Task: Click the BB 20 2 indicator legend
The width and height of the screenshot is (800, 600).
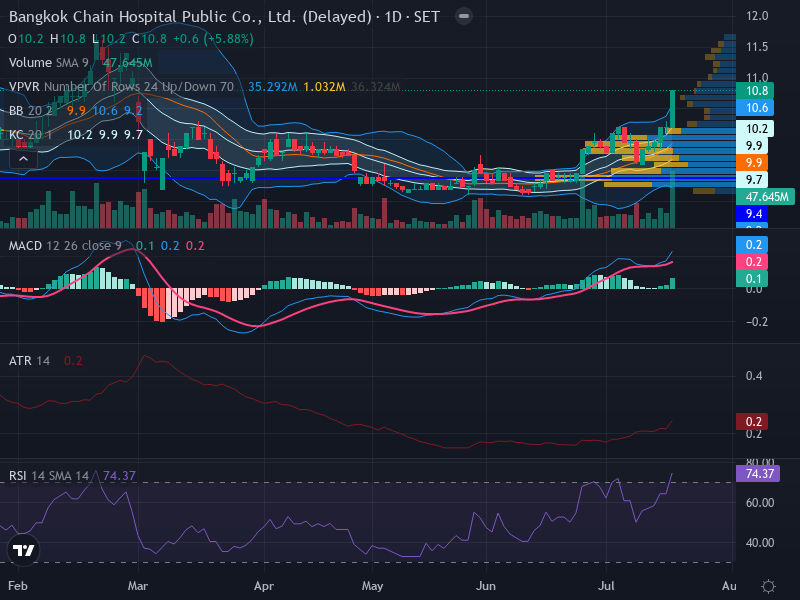Action: tap(30, 111)
